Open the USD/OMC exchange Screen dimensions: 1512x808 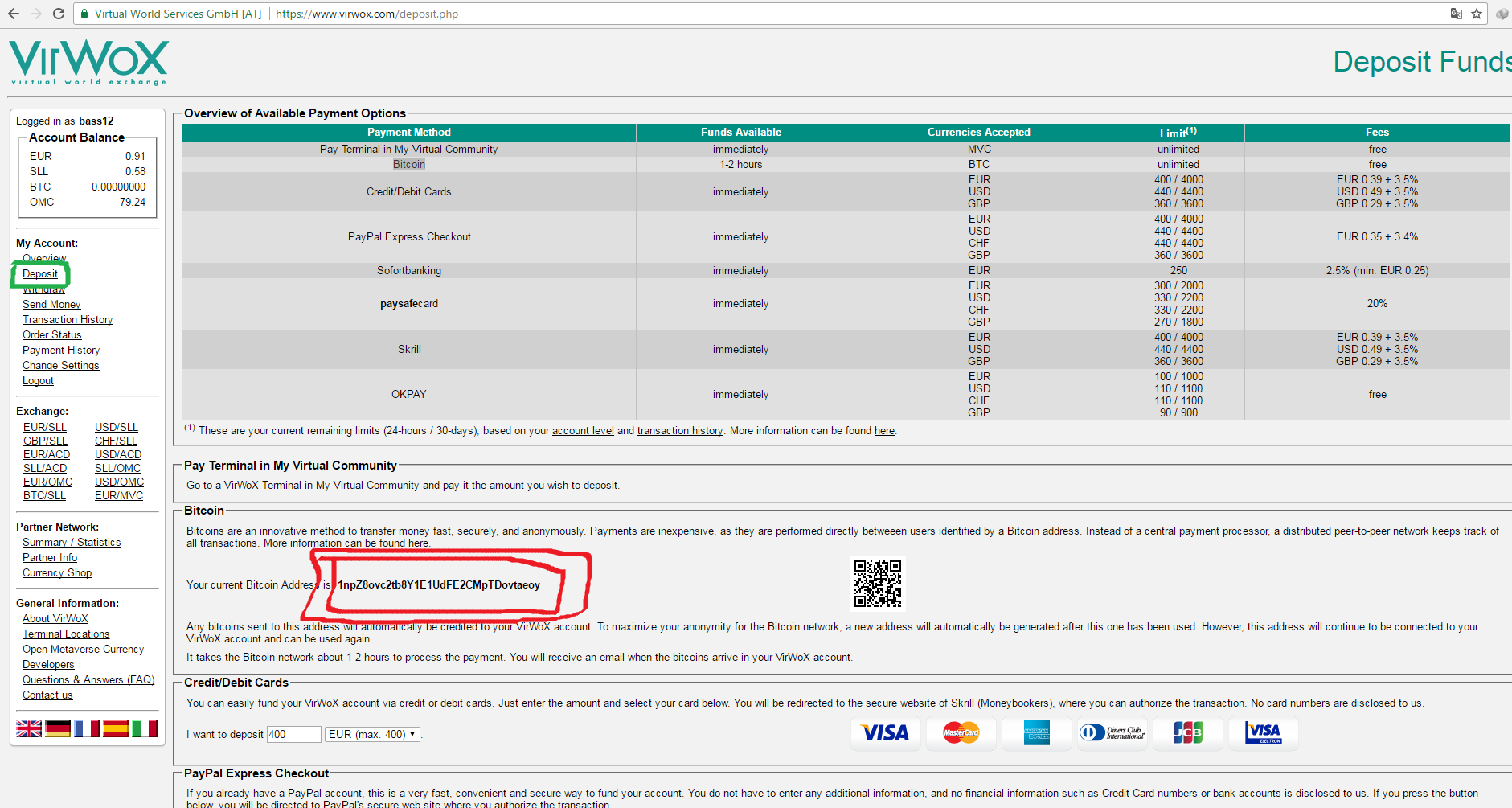pos(119,482)
